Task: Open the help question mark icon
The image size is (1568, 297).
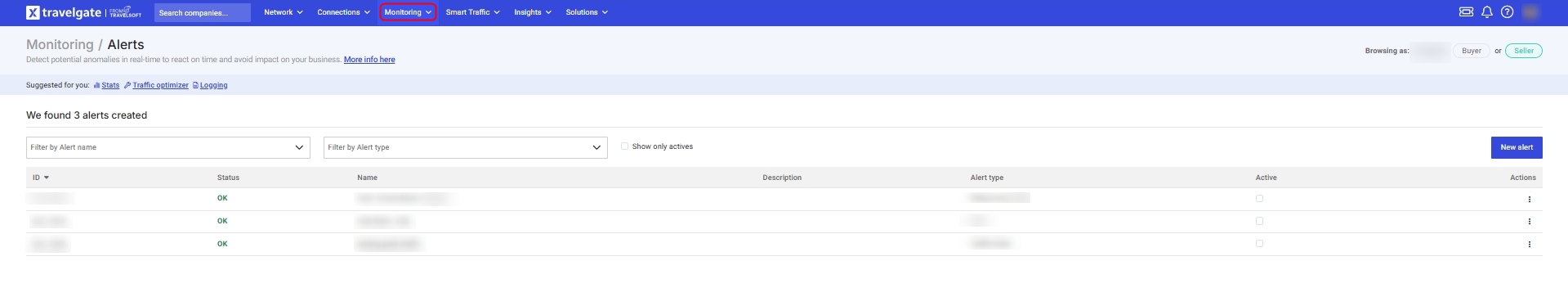Action: 1508,12
